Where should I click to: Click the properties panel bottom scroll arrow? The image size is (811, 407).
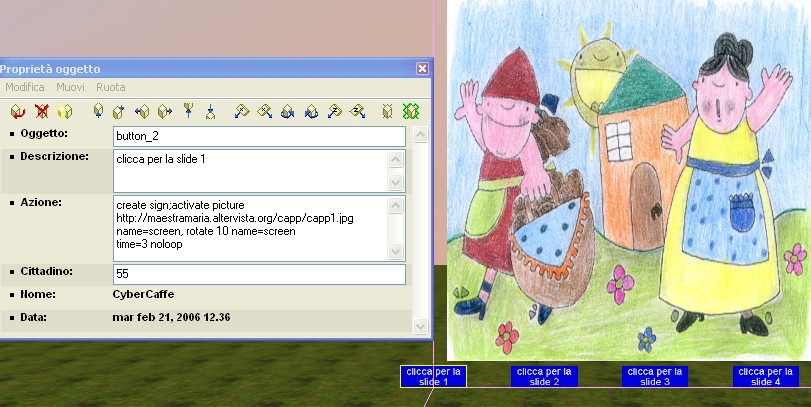[x=420, y=326]
